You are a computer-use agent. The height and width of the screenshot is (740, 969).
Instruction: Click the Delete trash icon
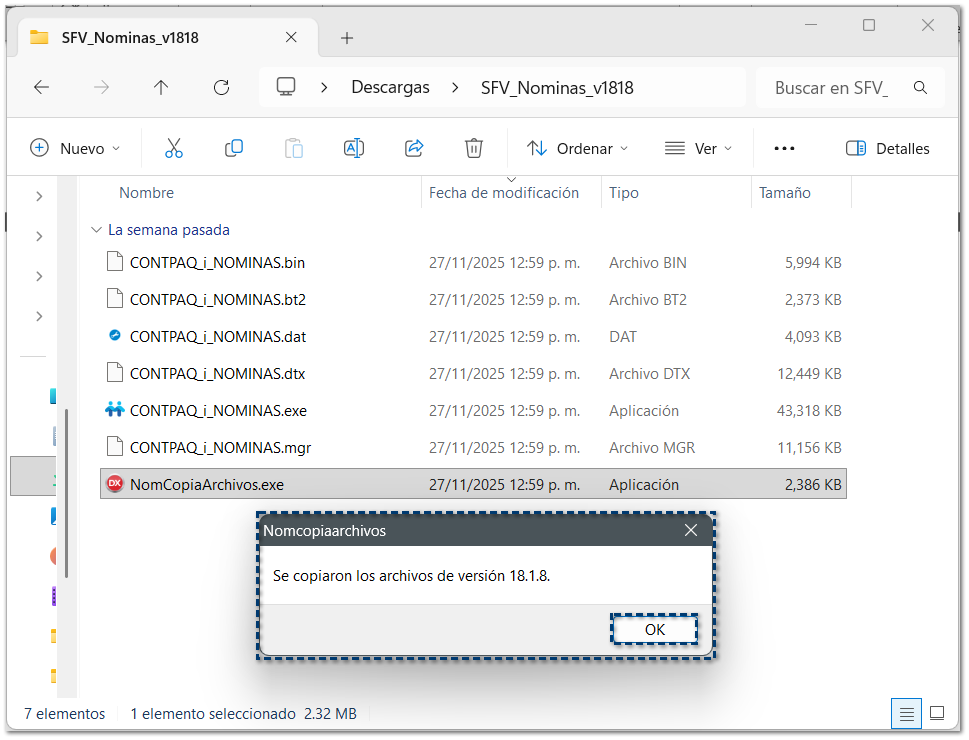tap(473, 148)
